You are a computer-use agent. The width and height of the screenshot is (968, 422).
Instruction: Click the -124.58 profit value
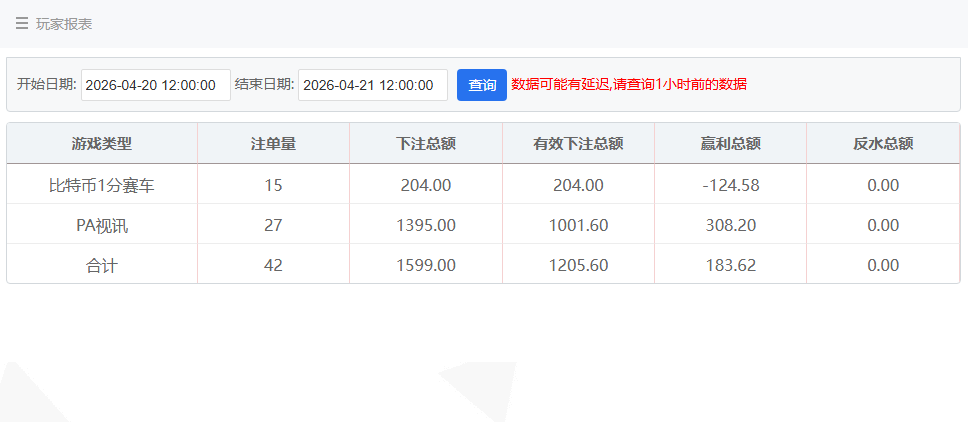pos(730,185)
